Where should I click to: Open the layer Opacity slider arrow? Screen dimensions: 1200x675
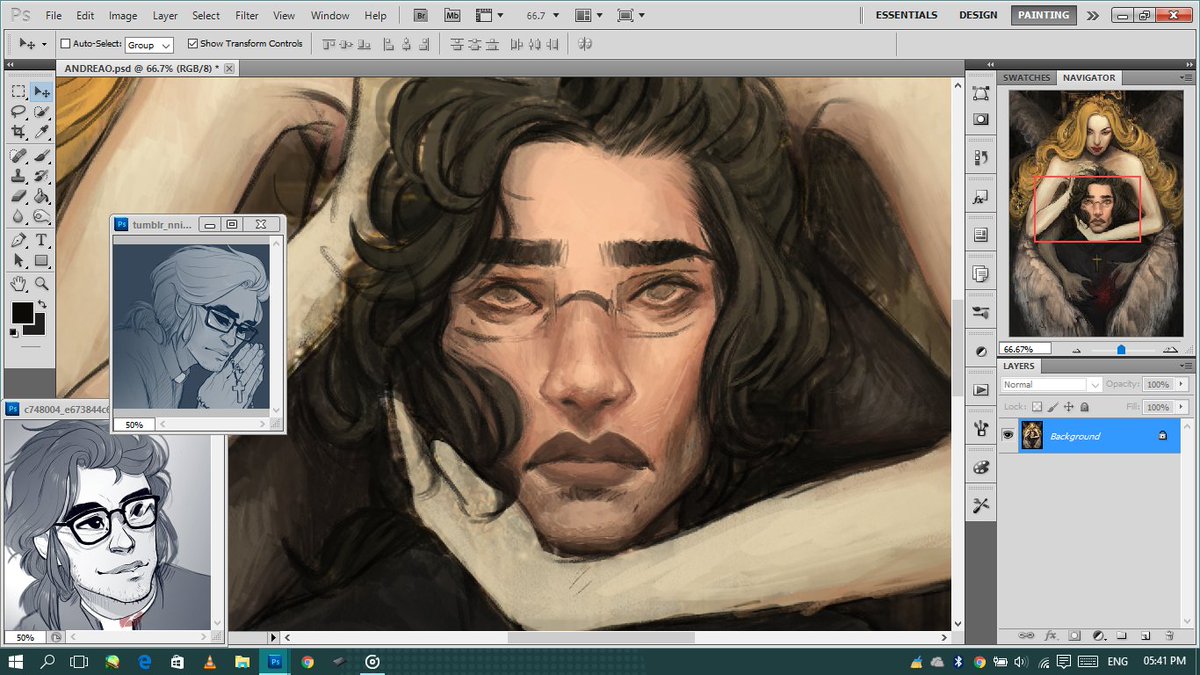coord(1181,384)
